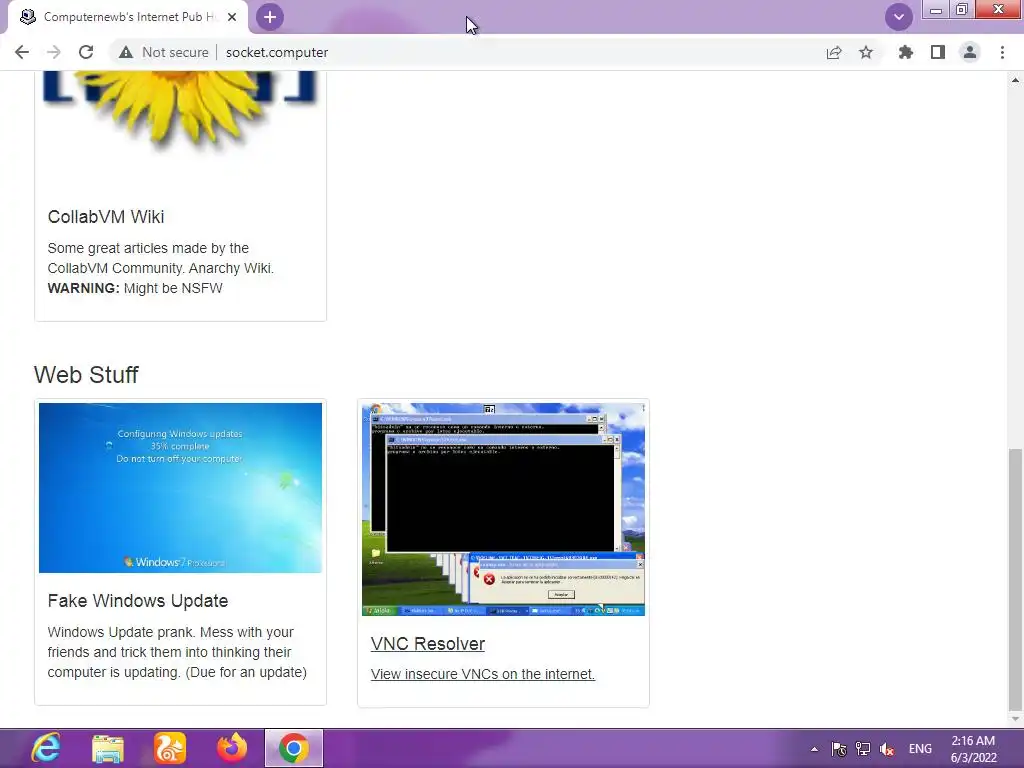Open the Extensions puzzle icon
Viewport: 1024px width, 768px height.
click(905, 52)
